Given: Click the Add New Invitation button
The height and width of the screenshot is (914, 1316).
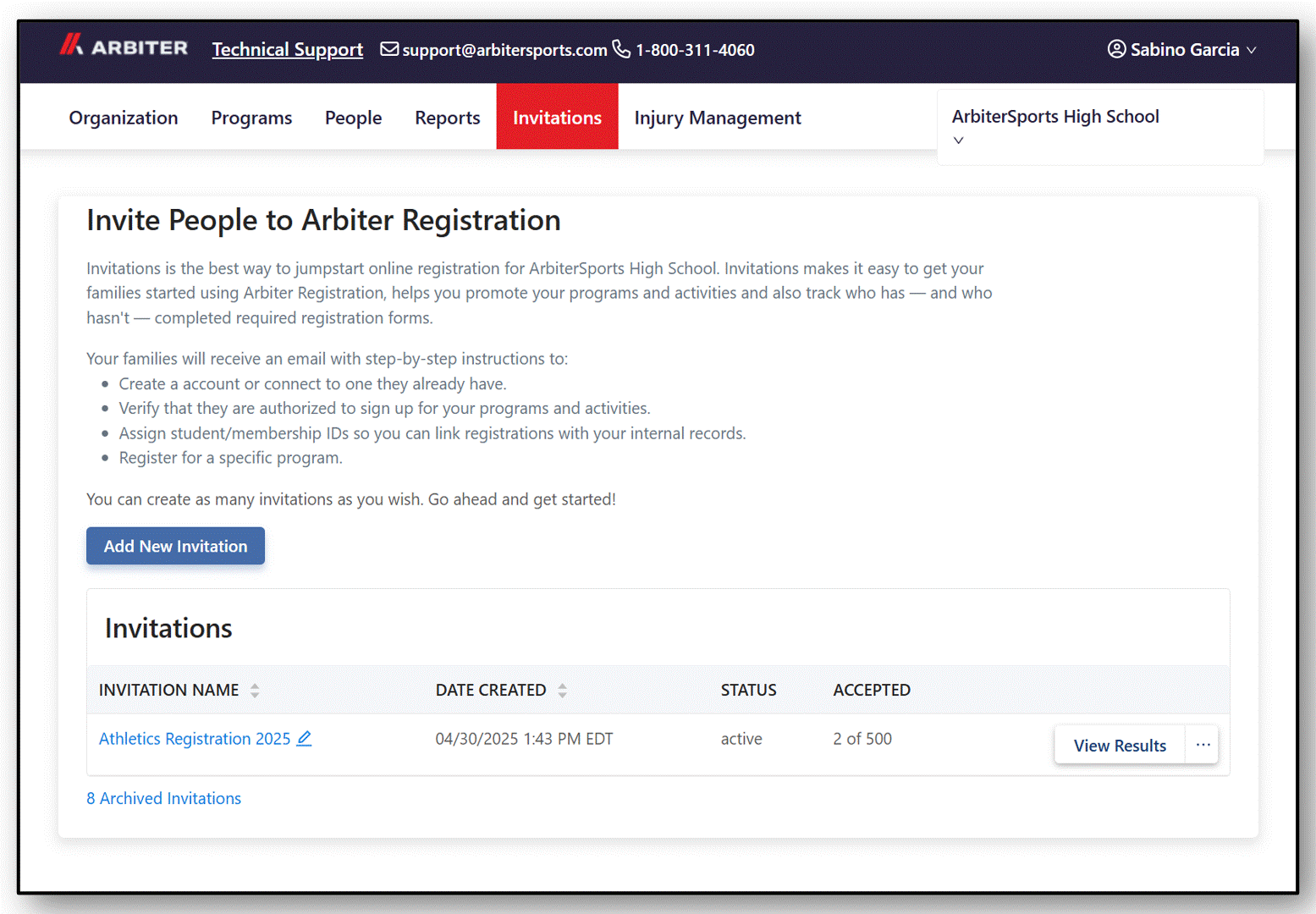Looking at the screenshot, I should pyautogui.click(x=175, y=546).
